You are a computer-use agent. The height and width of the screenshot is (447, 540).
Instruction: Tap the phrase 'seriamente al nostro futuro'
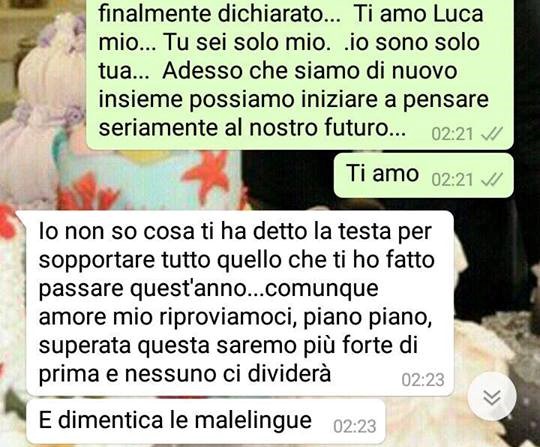pos(252,128)
